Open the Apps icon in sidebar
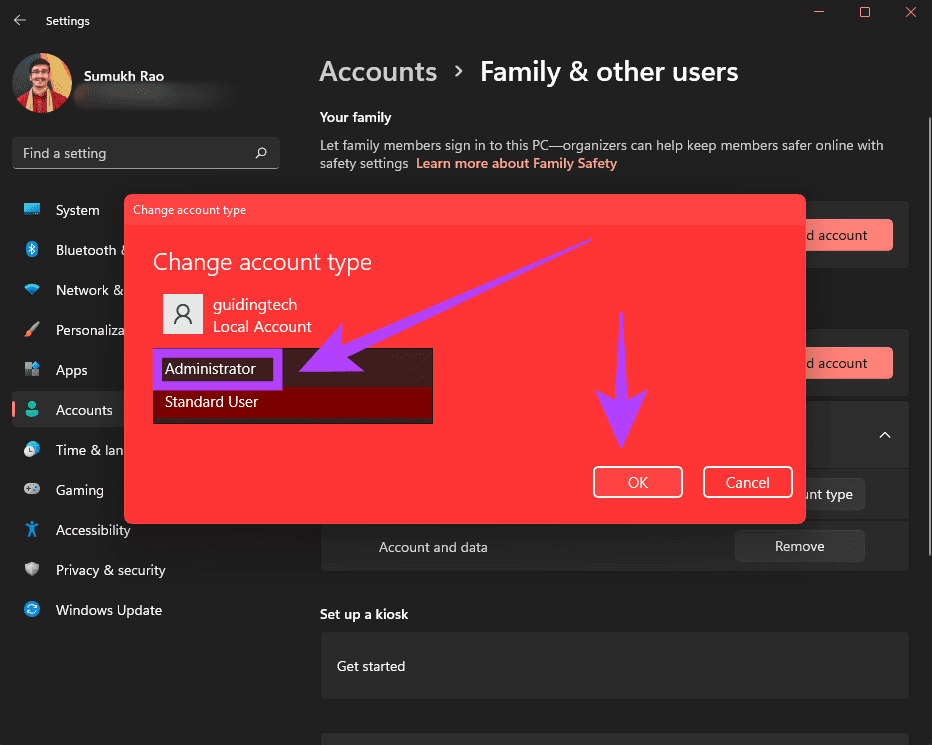Screen dimensions: 932x745 (x=32, y=370)
